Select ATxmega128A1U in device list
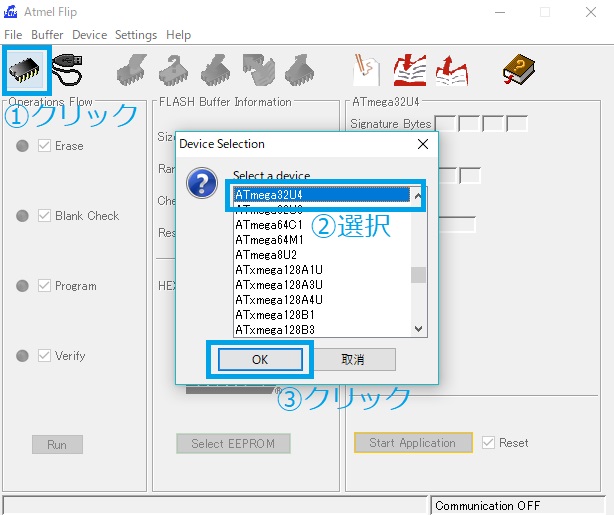Screen dimensions: 614x515 [x=322, y=269]
